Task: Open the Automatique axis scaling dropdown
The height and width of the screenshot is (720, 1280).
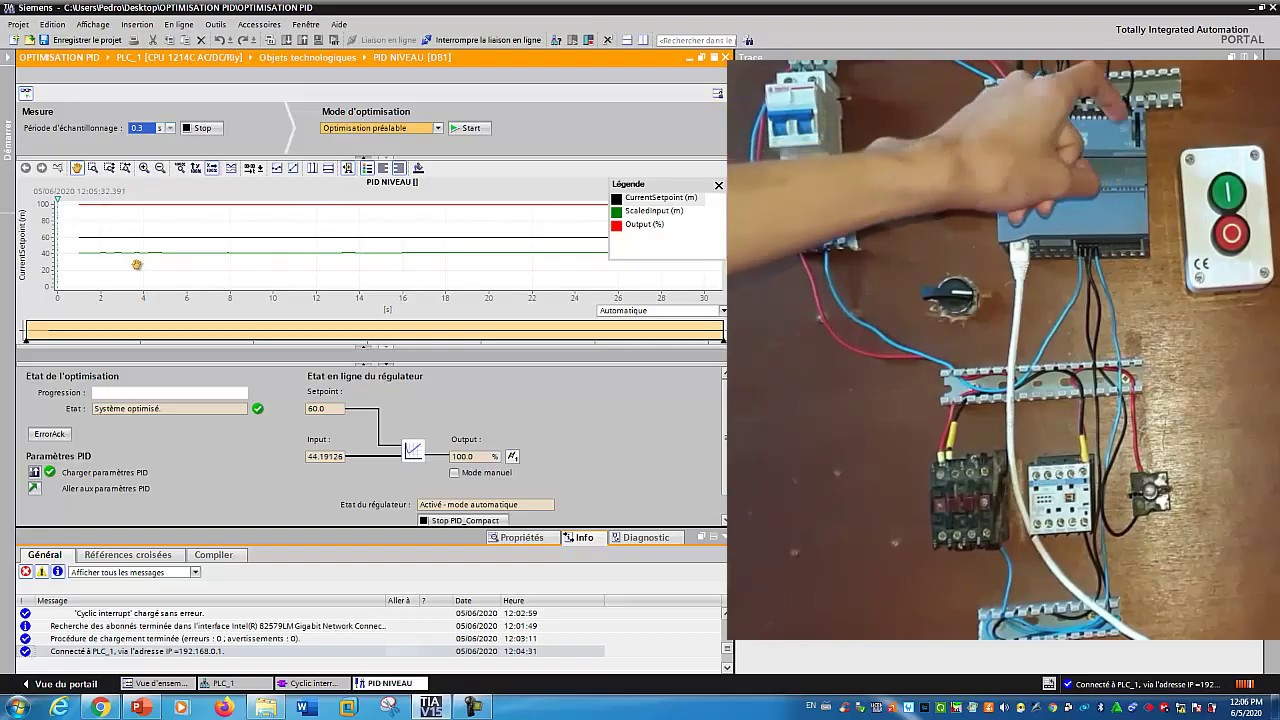Action: [723, 311]
